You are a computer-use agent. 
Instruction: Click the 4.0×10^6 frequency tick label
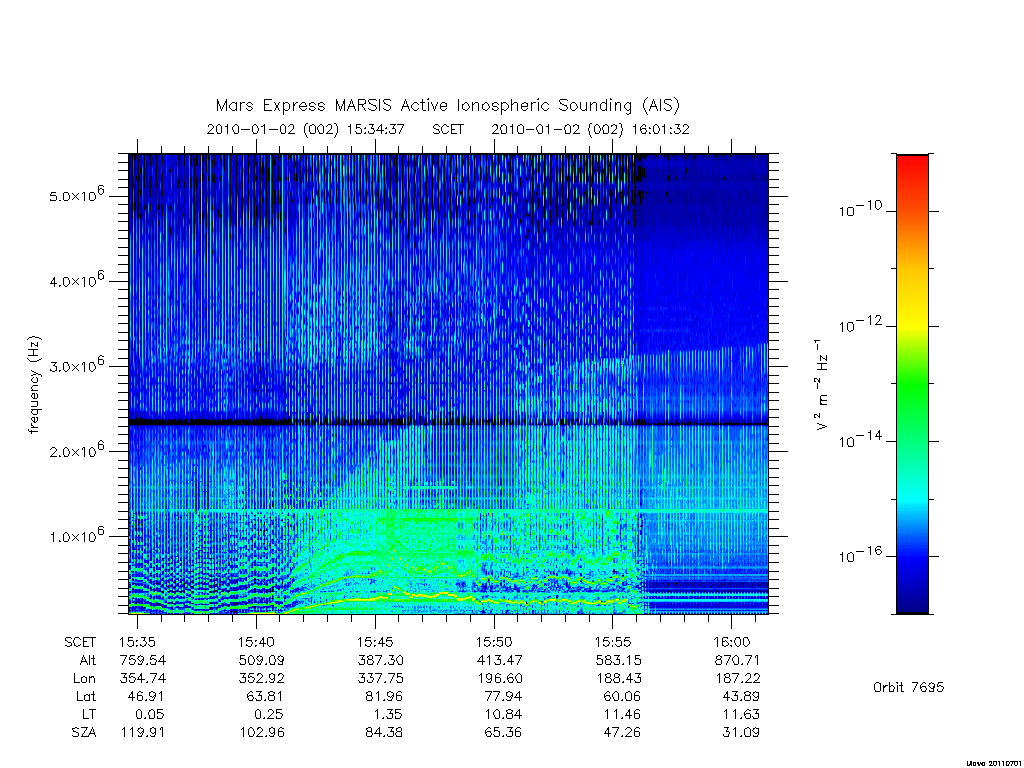pyautogui.click(x=76, y=280)
